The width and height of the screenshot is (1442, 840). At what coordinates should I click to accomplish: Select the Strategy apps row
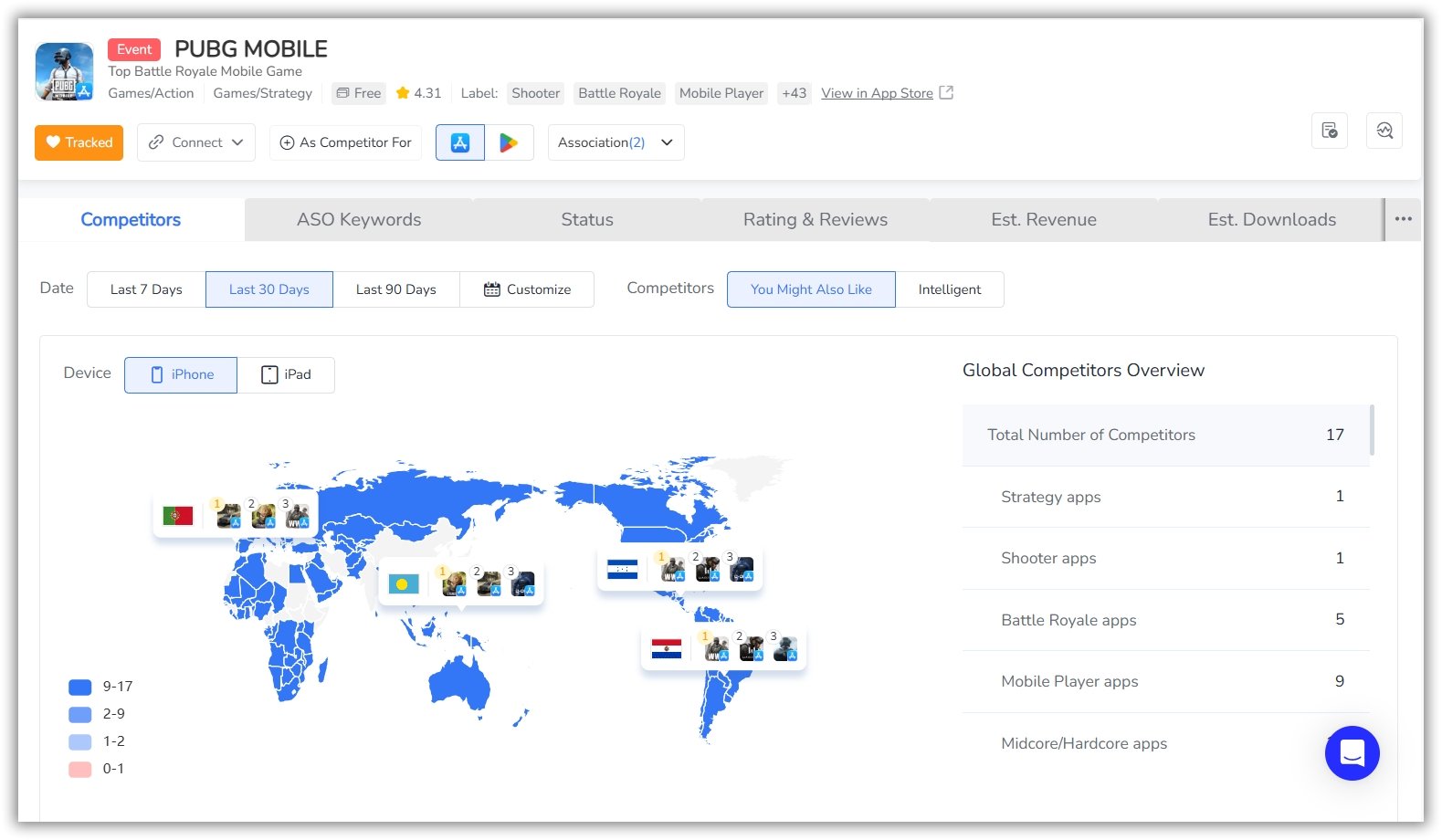click(1167, 497)
